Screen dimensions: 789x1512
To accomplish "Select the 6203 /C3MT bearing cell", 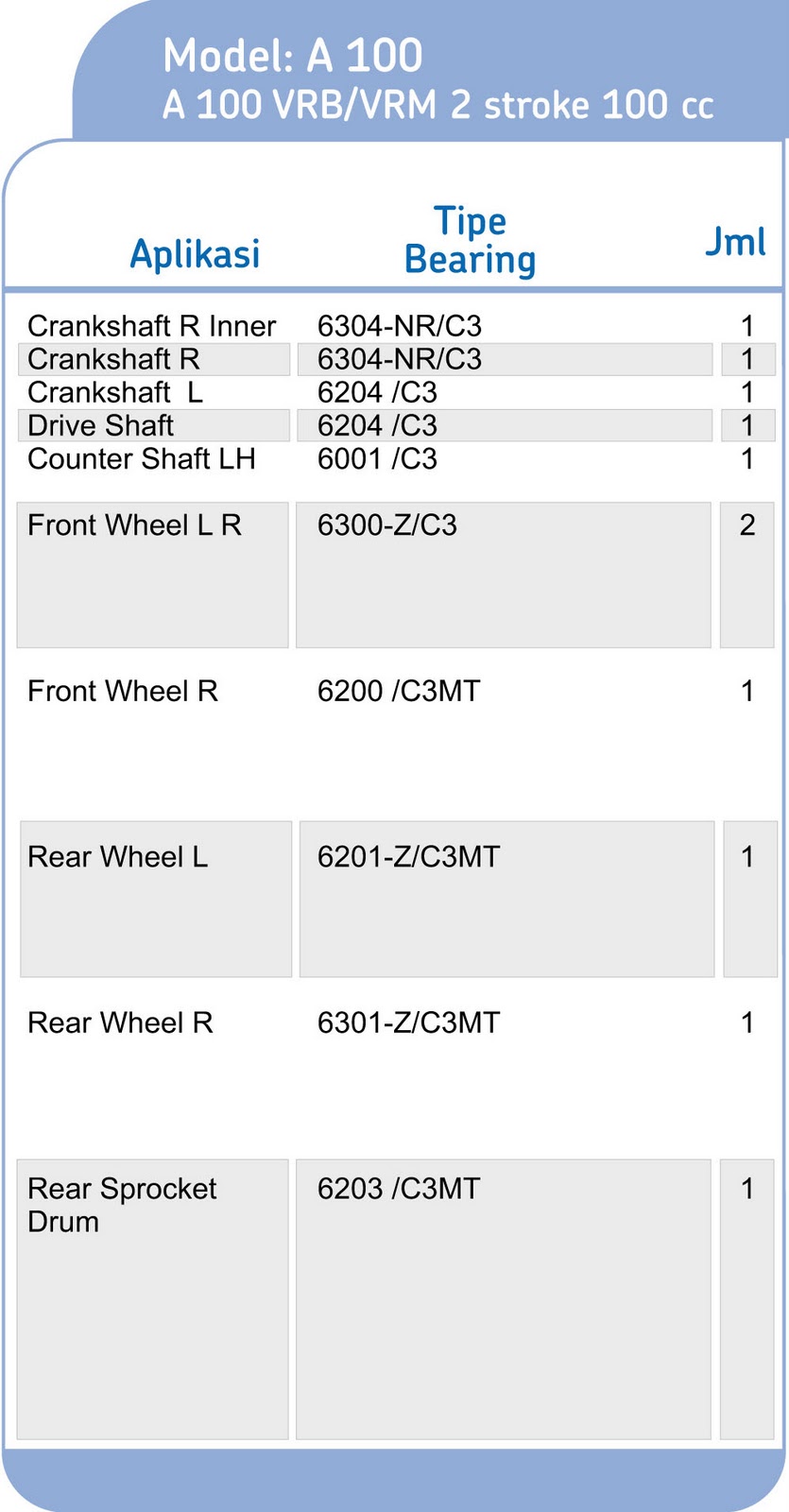I will click(398, 1189).
